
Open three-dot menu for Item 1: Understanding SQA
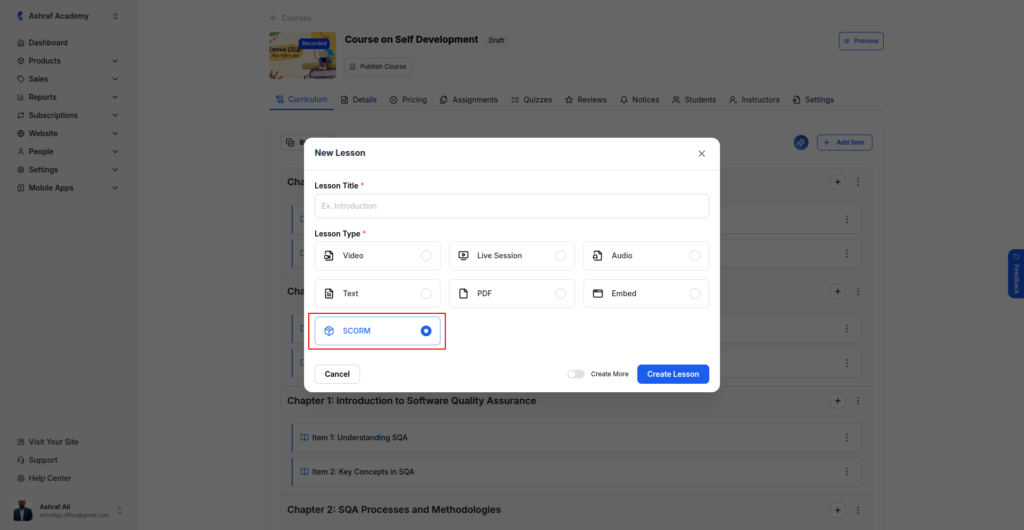pyautogui.click(x=846, y=437)
